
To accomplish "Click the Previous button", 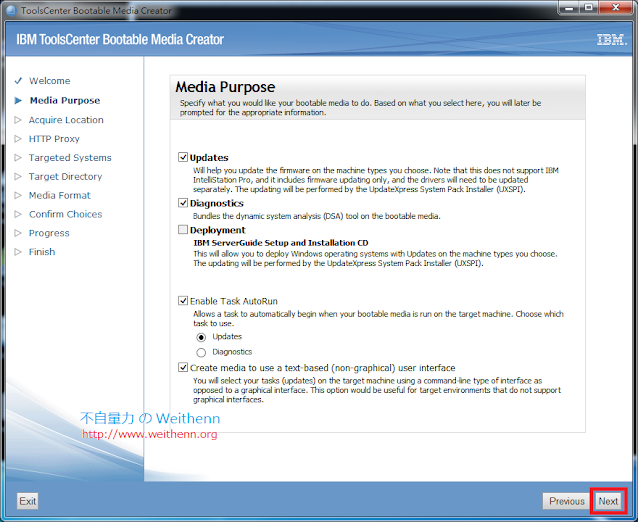I will click(567, 501).
